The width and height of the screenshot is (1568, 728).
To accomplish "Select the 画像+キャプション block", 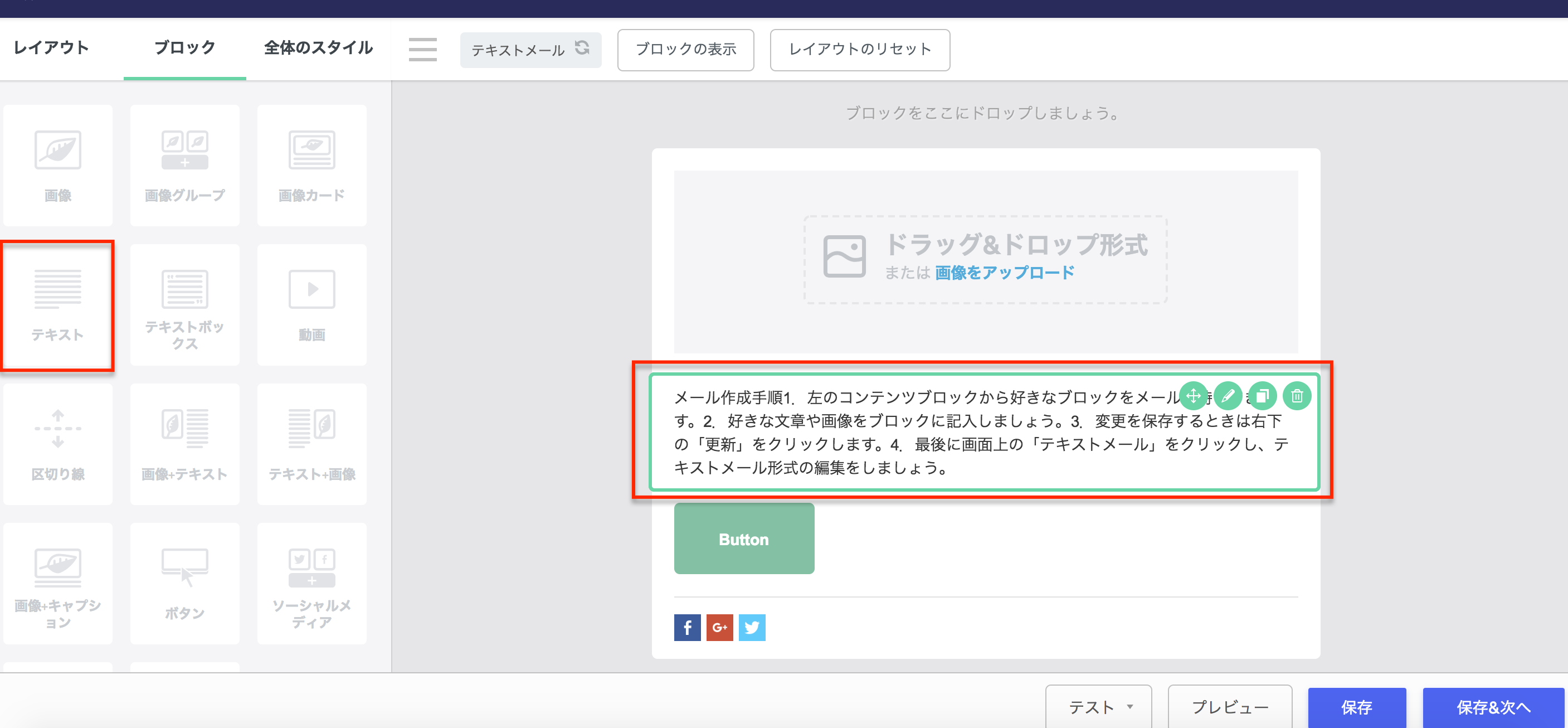I will 58,583.
